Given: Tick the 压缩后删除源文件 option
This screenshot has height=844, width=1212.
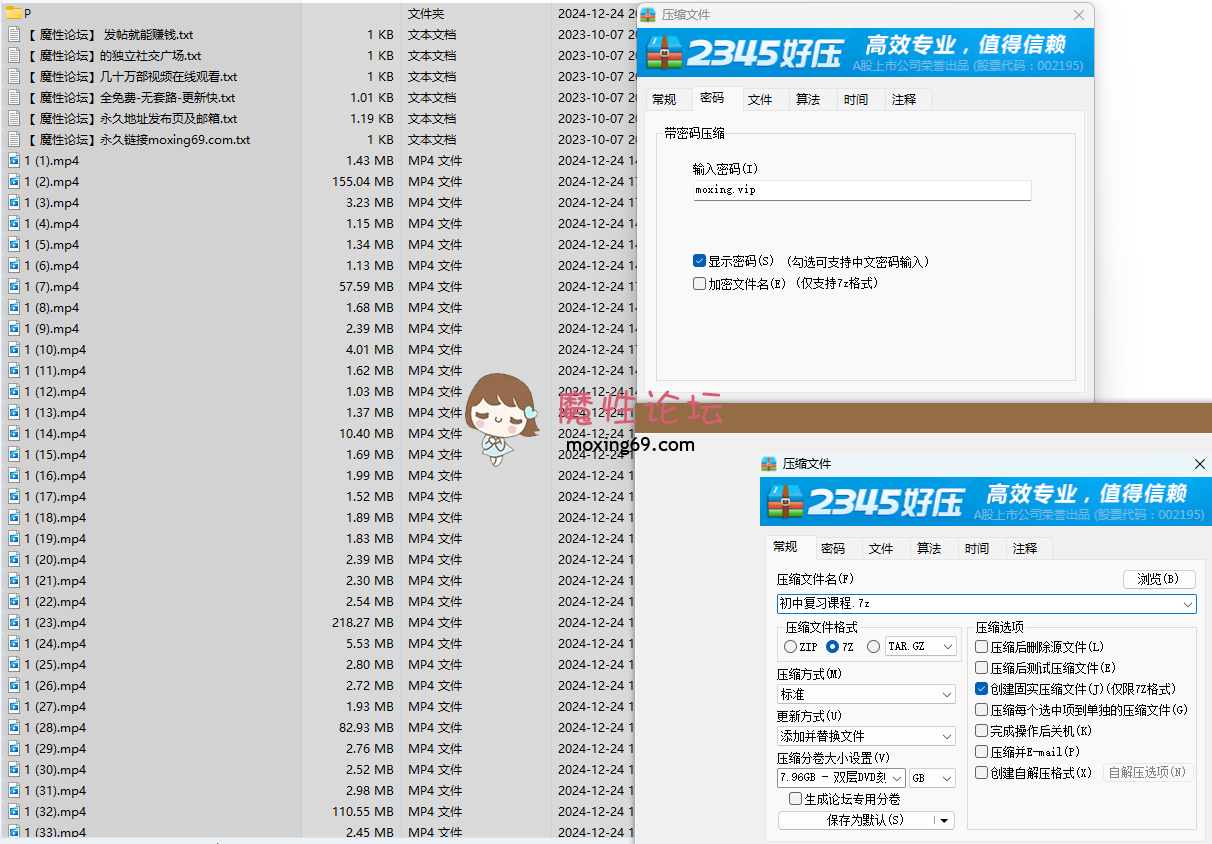Looking at the screenshot, I should pos(982,647).
